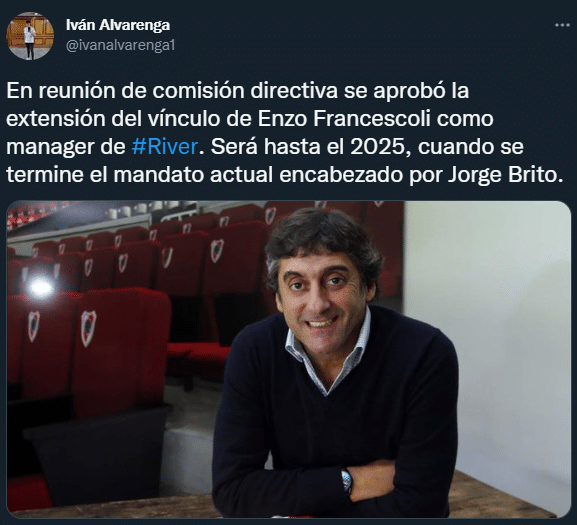The width and height of the screenshot is (577, 525).
Task: Click the wristwatch in the photo
Action: click(346, 480)
